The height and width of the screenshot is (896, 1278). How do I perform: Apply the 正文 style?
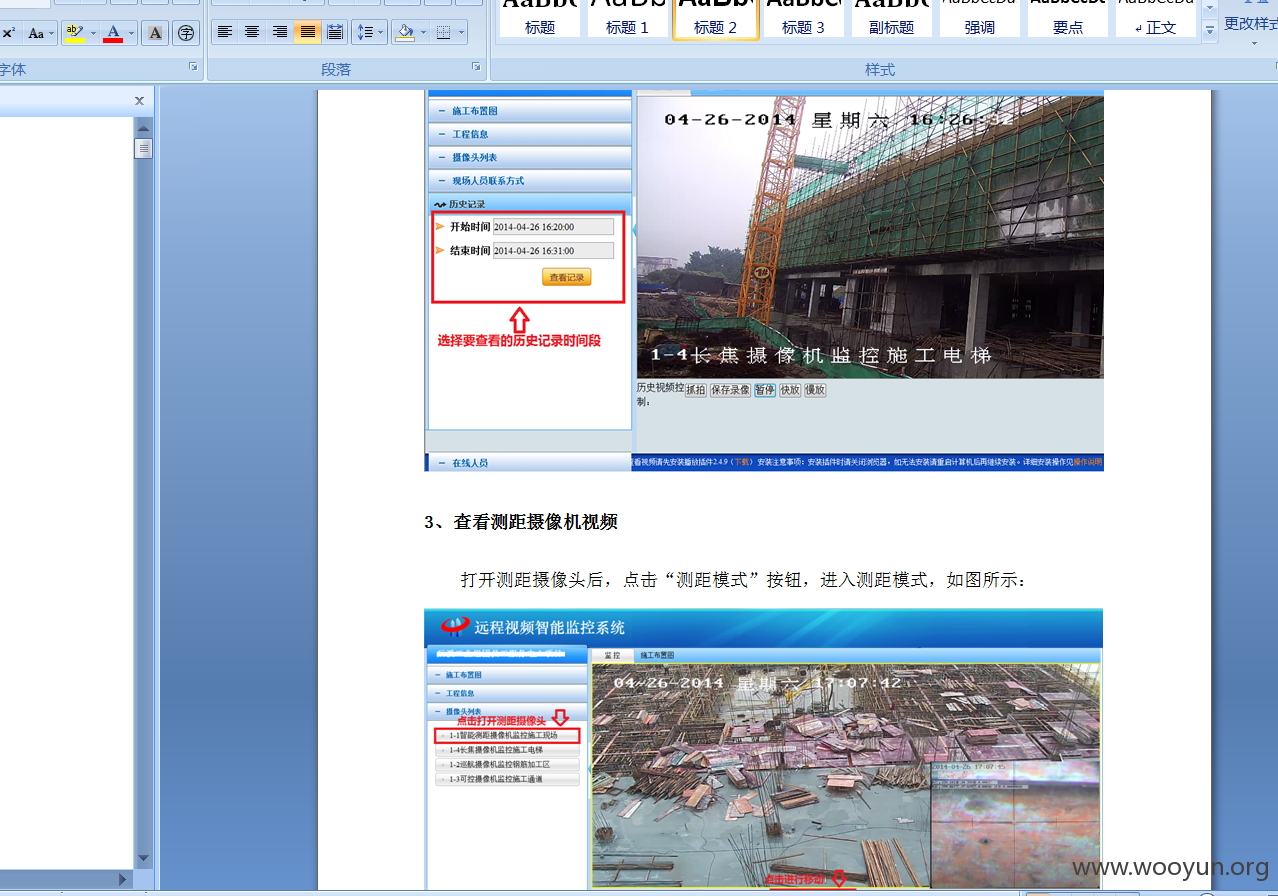click(1156, 18)
